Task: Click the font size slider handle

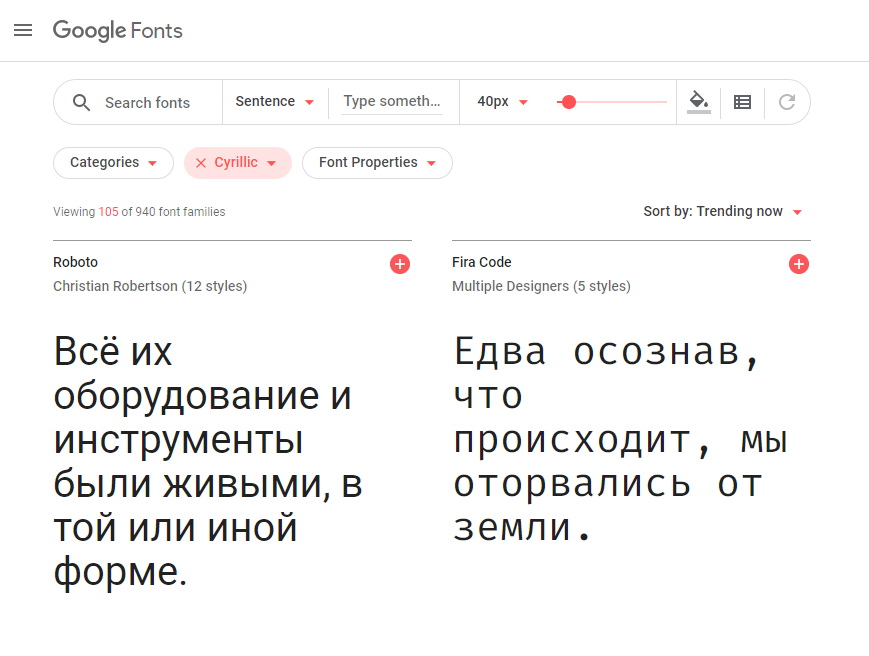Action: pos(568,102)
